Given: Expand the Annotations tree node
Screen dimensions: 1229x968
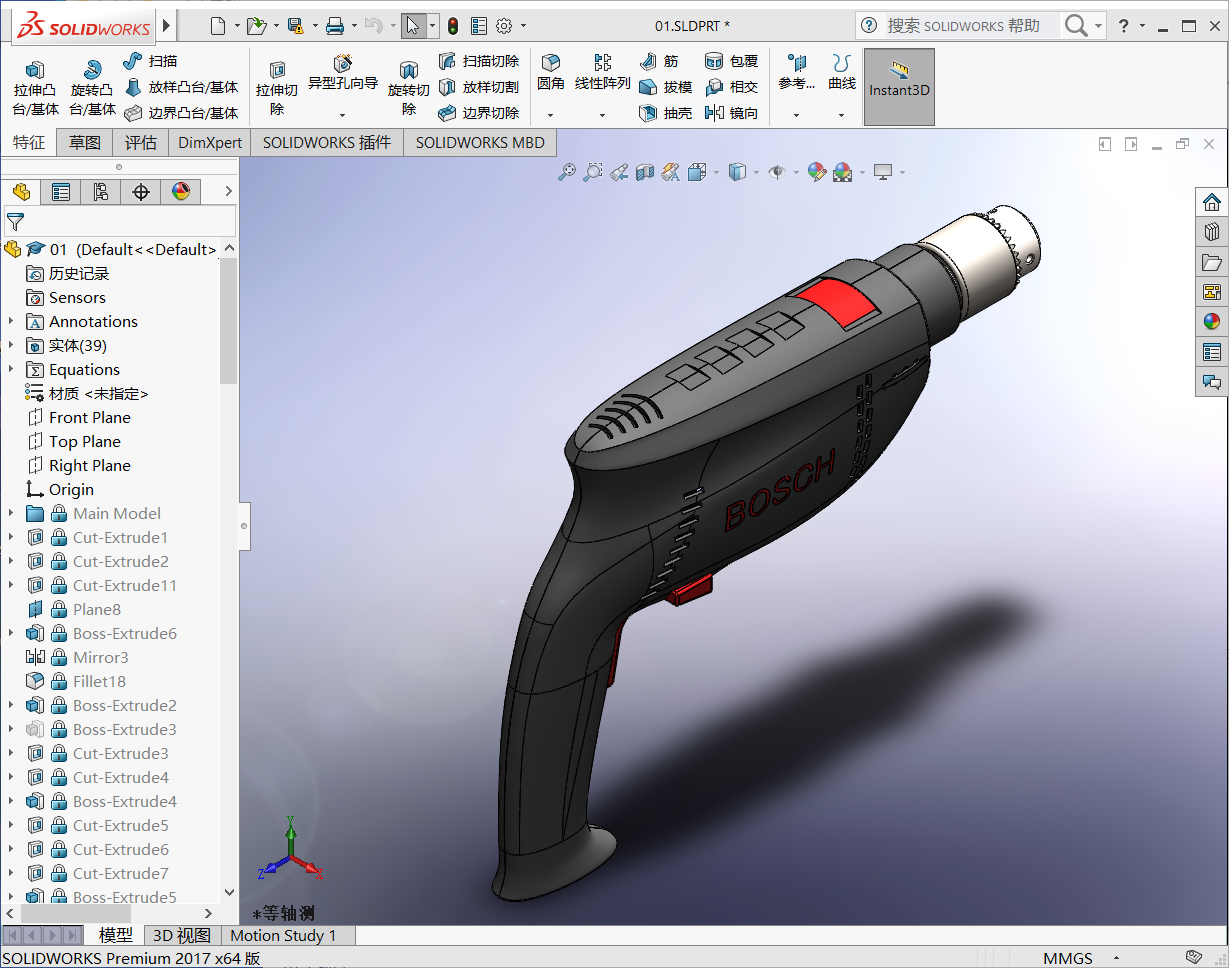Looking at the screenshot, I should point(11,321).
